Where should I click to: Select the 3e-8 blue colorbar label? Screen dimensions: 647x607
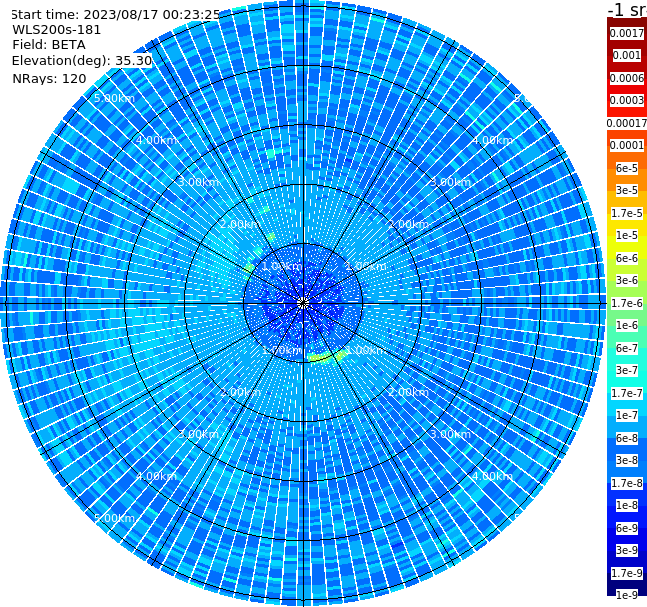[627, 460]
